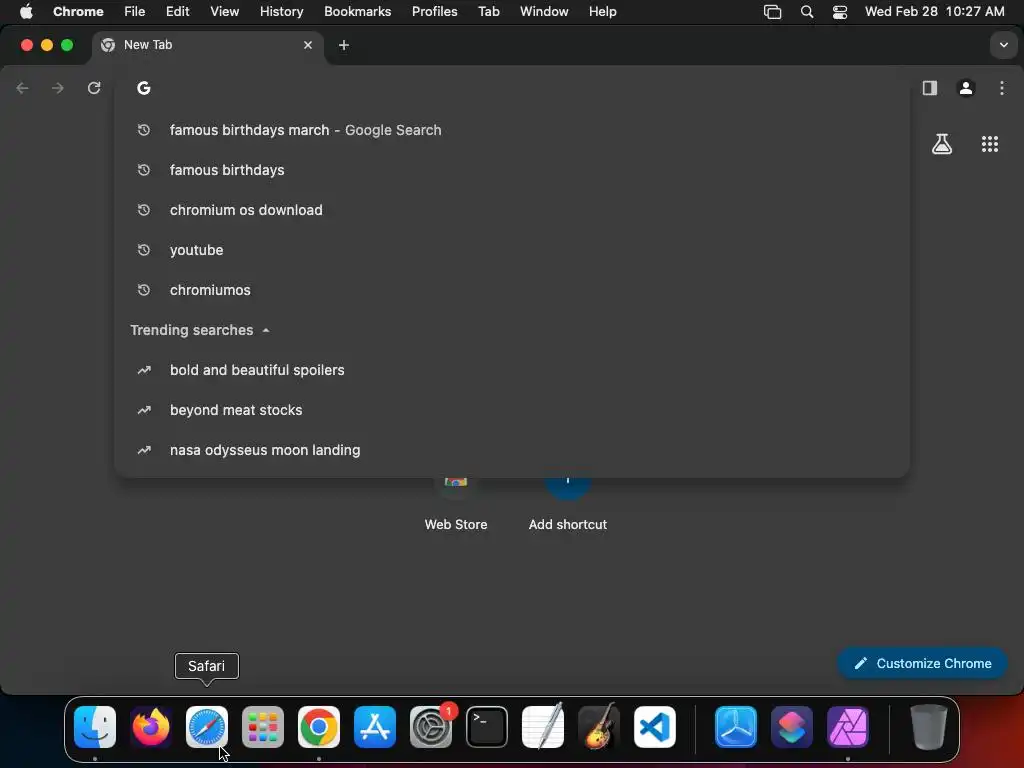Open Control Center in menu bar
The width and height of the screenshot is (1024, 768).
pos(840,12)
